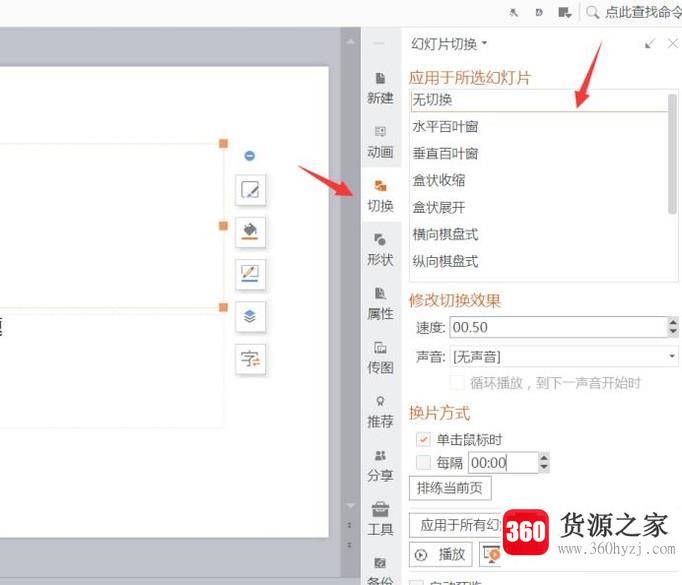This screenshot has height=585, width=682.
Task: Decrease the 每隔 time with down arrow
Action: tap(544, 467)
